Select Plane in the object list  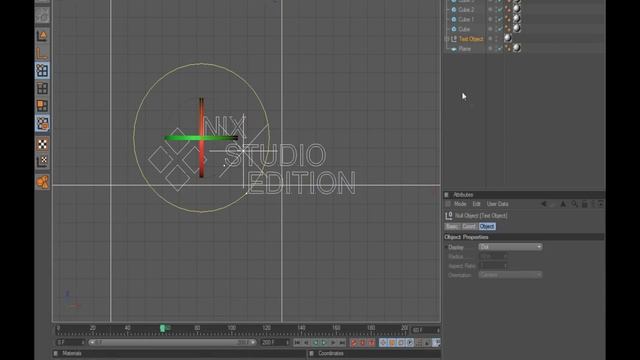(x=464, y=49)
